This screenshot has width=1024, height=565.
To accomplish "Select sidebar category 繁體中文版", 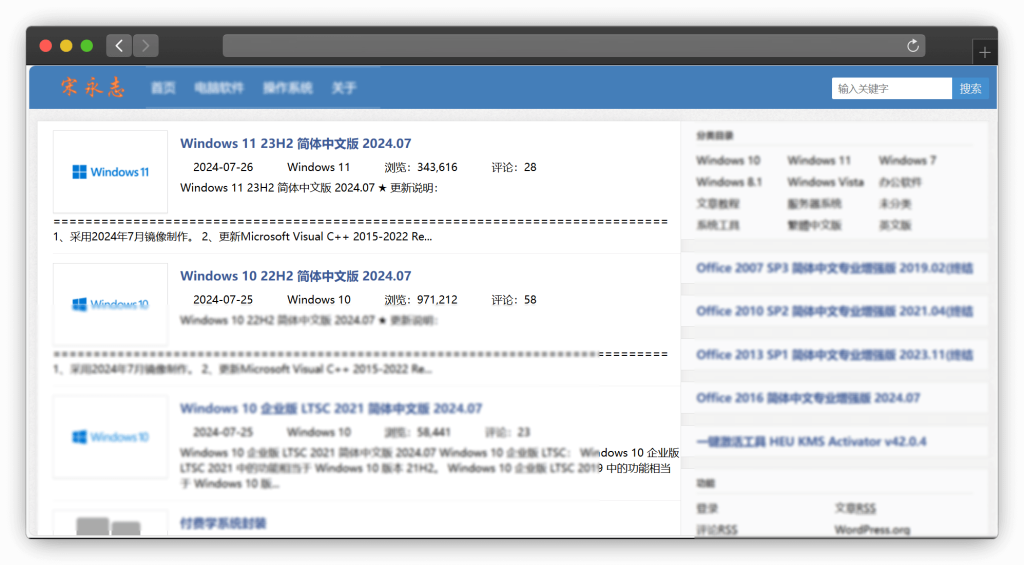I will (814, 225).
